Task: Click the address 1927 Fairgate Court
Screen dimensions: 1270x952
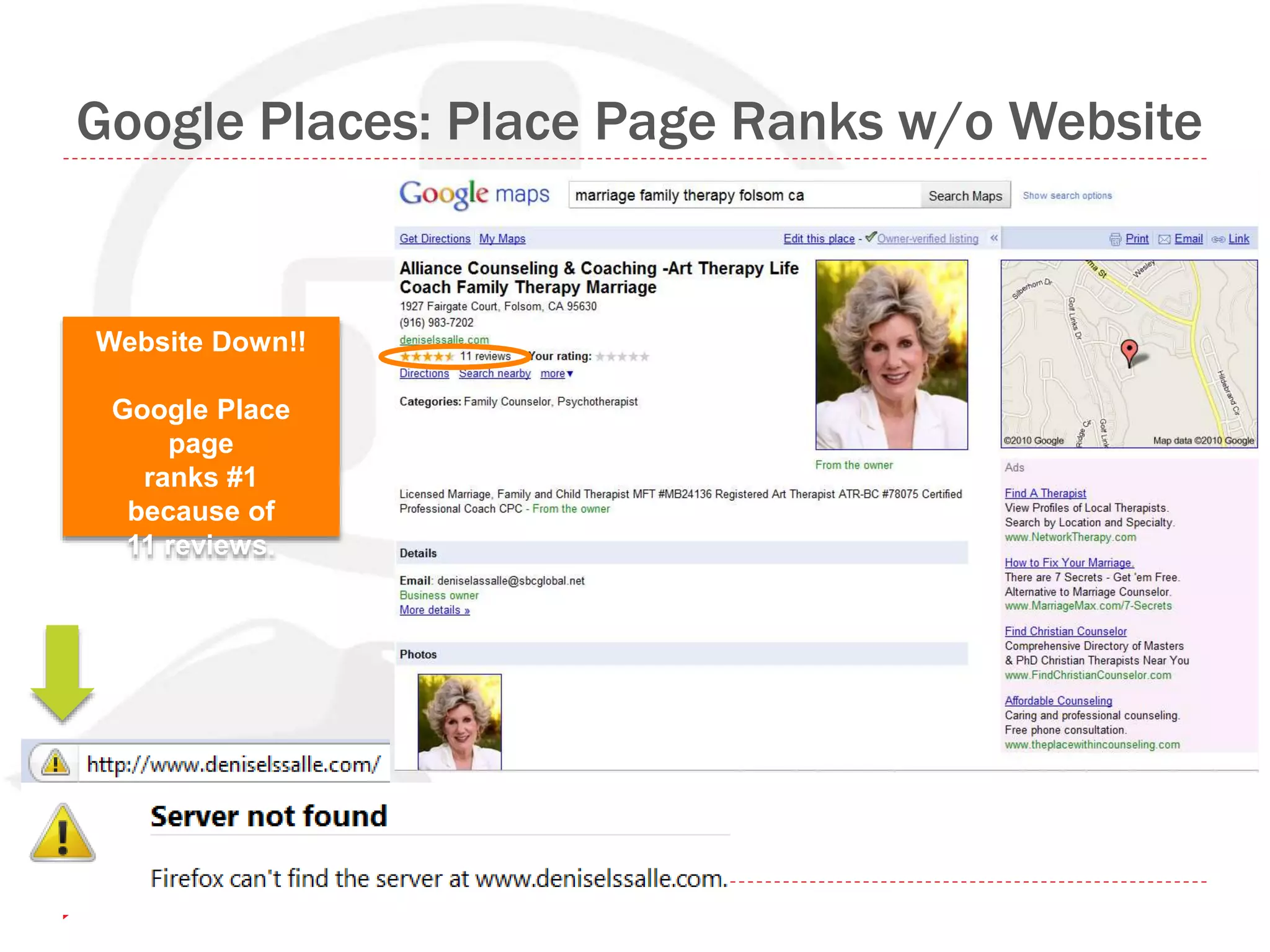Action: pos(498,306)
